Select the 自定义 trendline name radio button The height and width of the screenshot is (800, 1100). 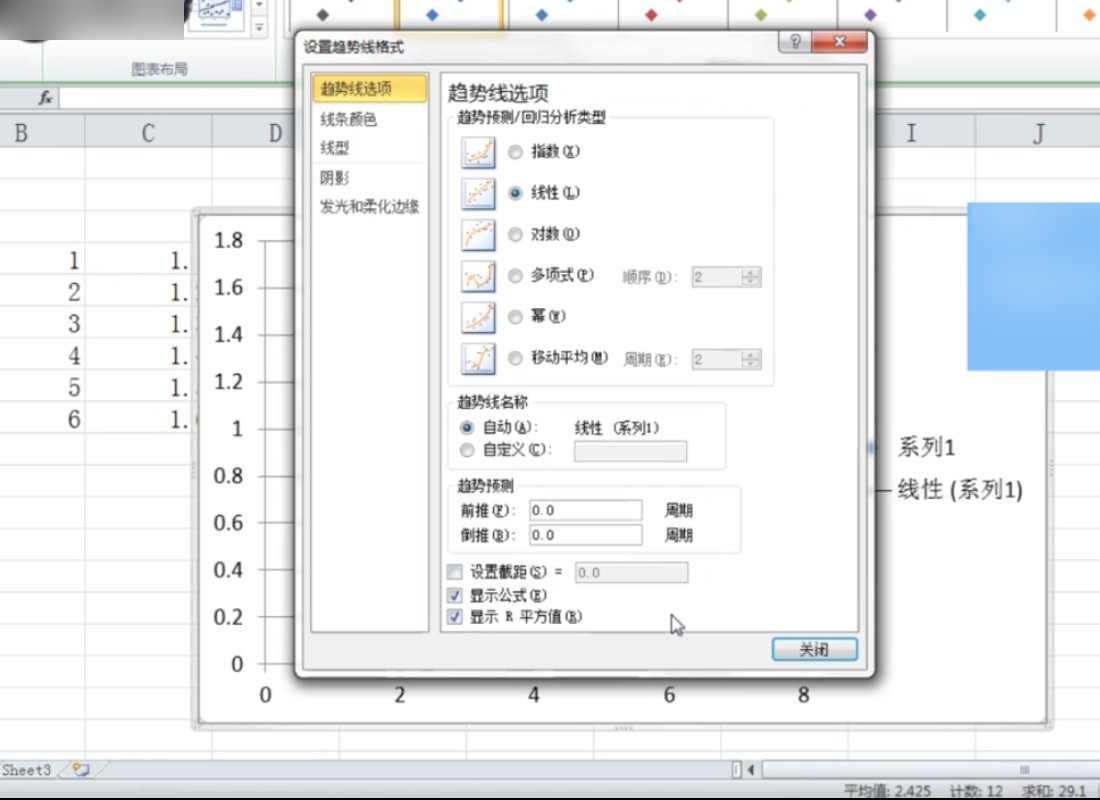(466, 450)
